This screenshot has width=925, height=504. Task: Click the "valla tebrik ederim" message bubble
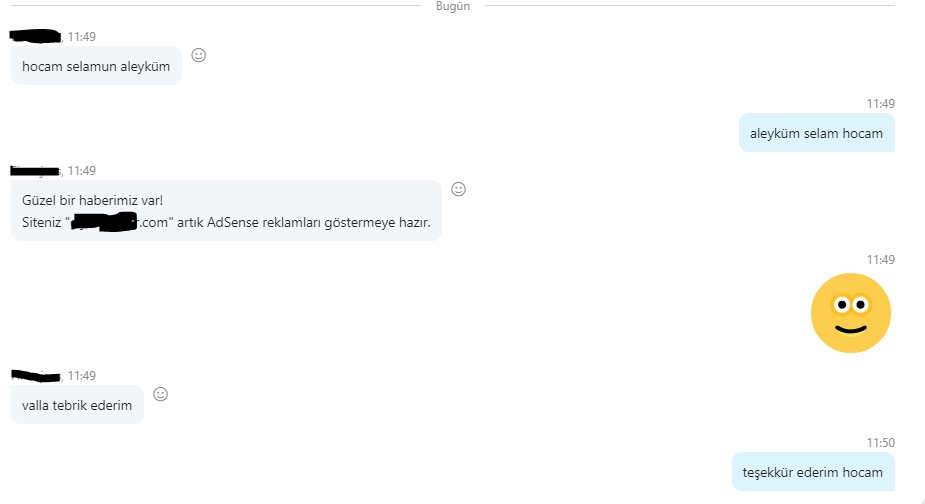tap(77, 405)
